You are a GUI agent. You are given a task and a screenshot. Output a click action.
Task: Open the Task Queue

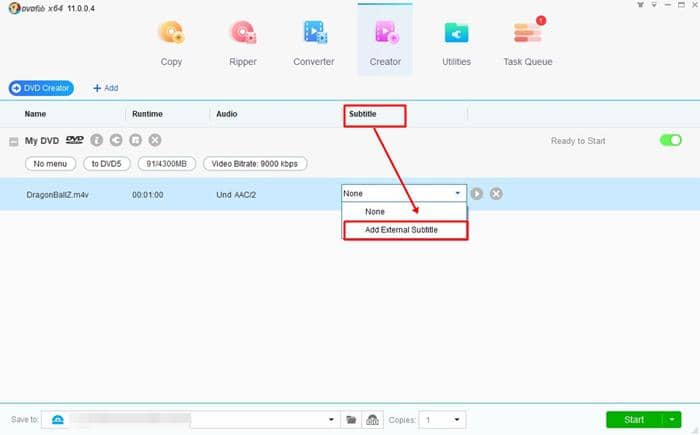(x=528, y=42)
